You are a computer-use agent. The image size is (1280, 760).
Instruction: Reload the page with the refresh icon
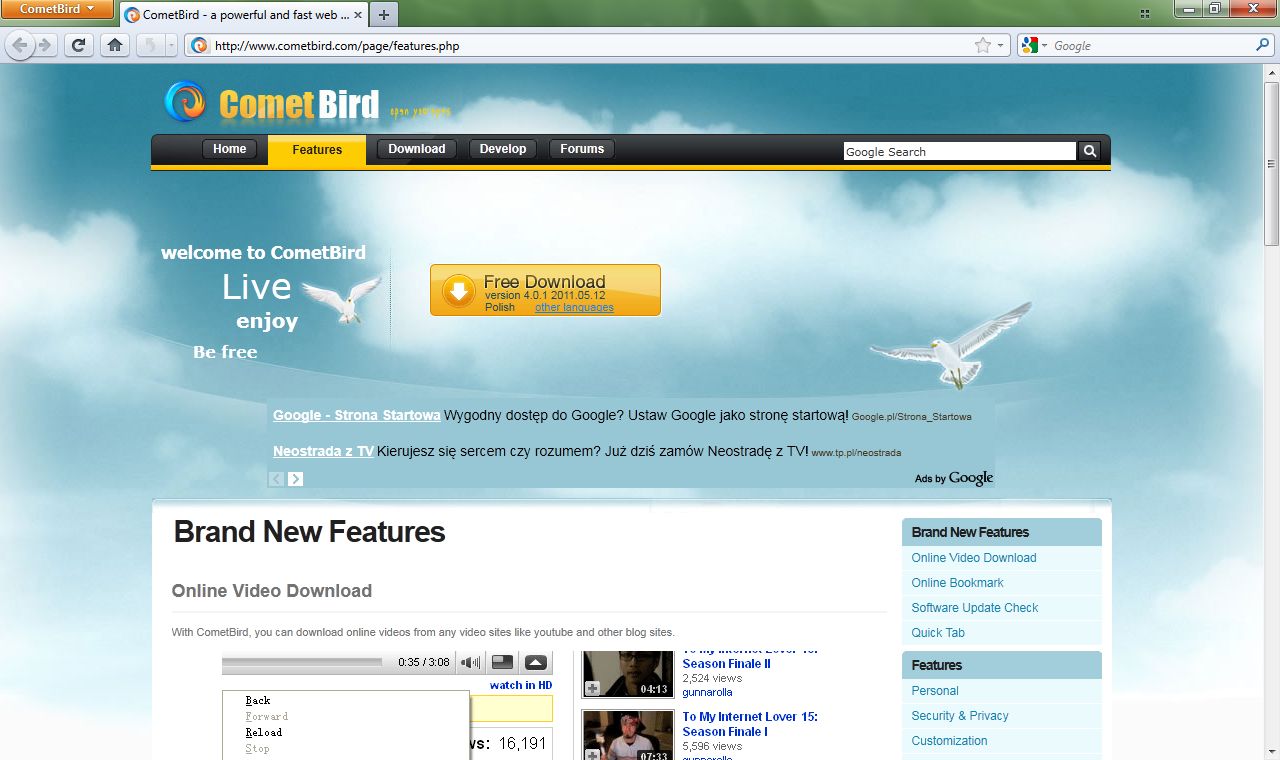pos(78,45)
